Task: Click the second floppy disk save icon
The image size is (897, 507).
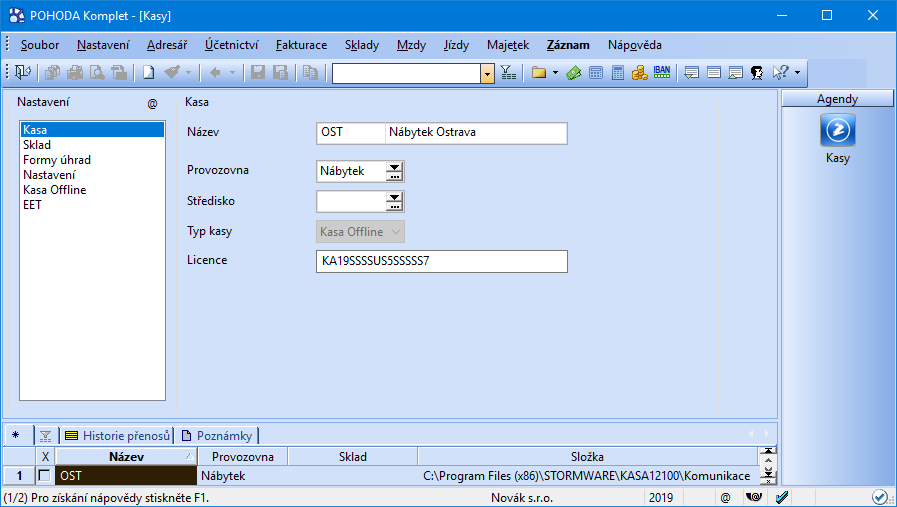Action: point(280,72)
